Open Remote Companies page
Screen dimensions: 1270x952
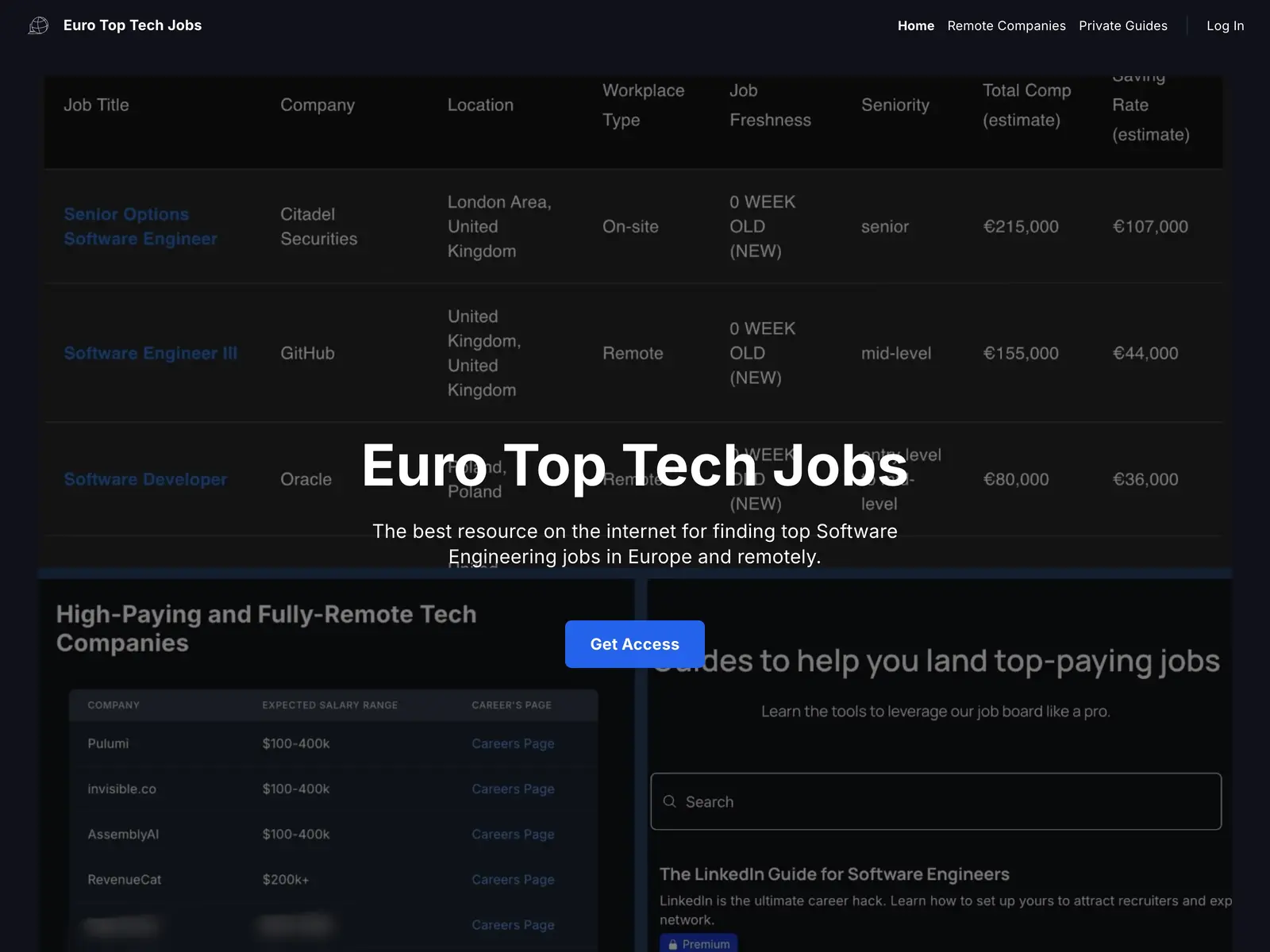1006,25
